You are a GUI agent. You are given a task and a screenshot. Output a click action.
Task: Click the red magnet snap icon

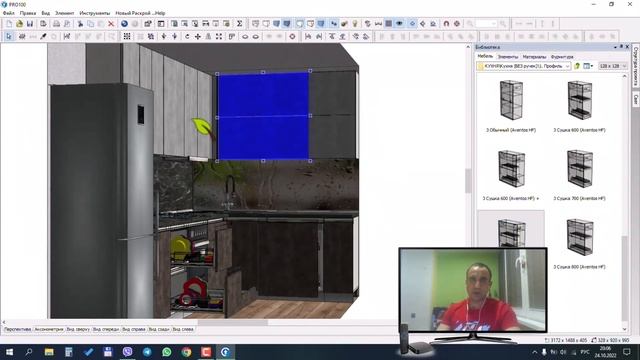[446, 24]
